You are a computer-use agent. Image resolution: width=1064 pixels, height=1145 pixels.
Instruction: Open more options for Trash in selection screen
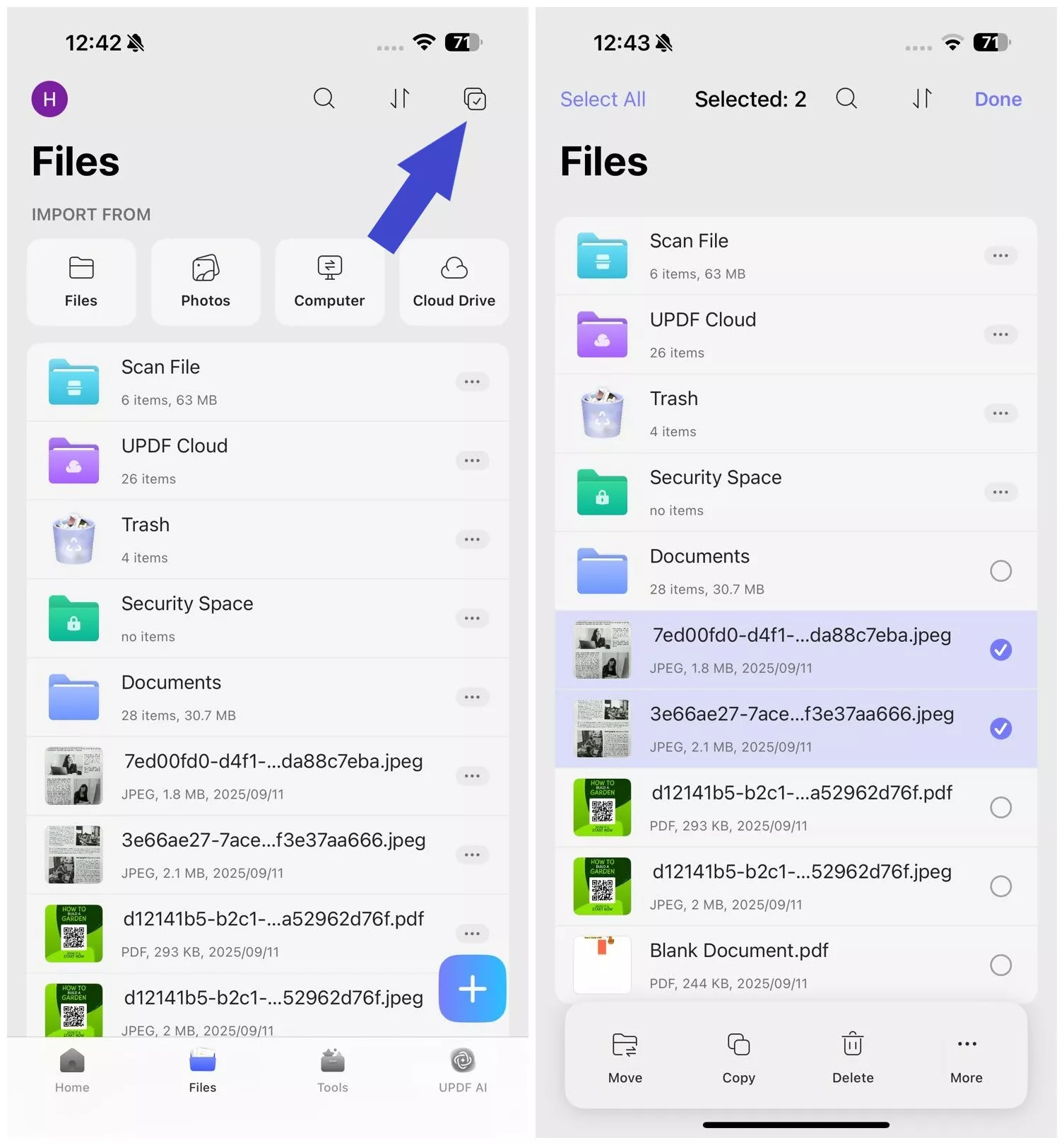(1000, 413)
